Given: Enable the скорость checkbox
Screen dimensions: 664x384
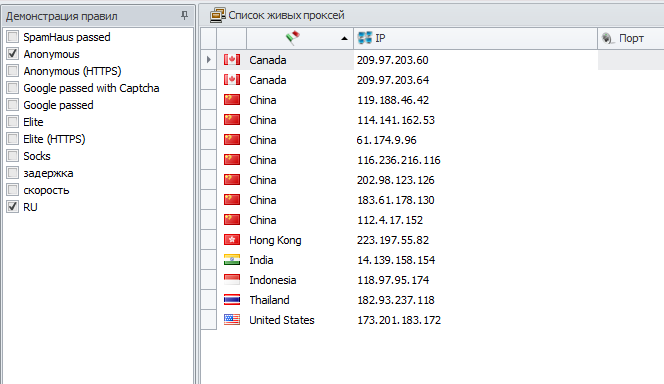Looking at the screenshot, I should click(x=13, y=190).
